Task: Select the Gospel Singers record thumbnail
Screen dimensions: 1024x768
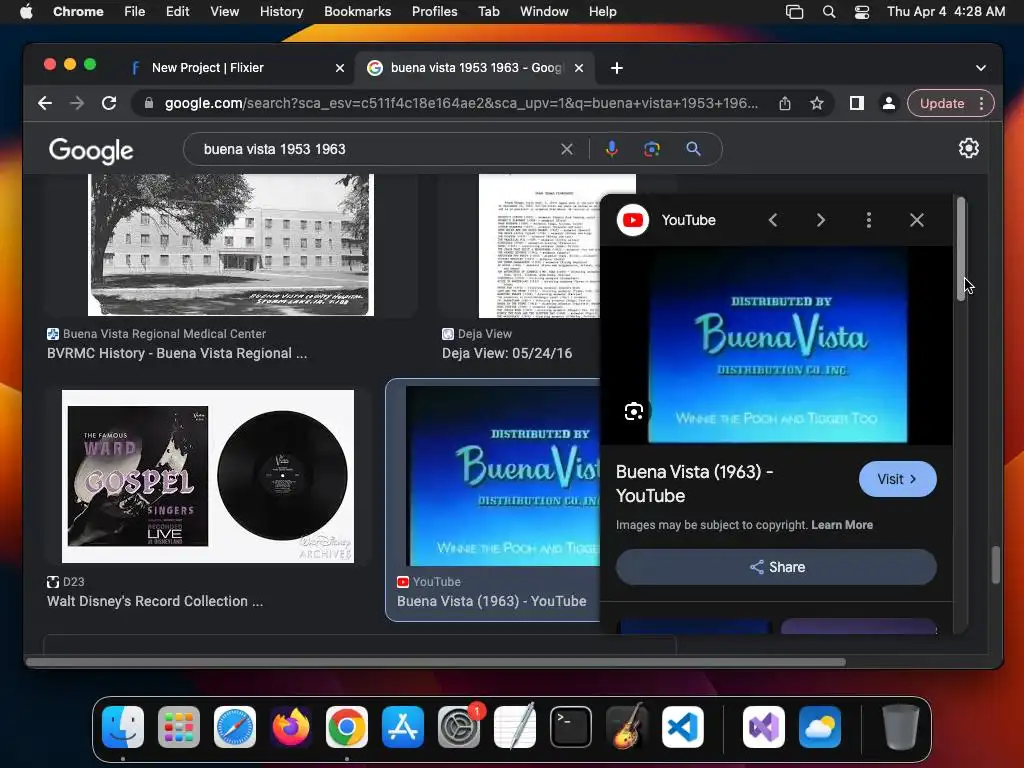Action: (x=208, y=477)
